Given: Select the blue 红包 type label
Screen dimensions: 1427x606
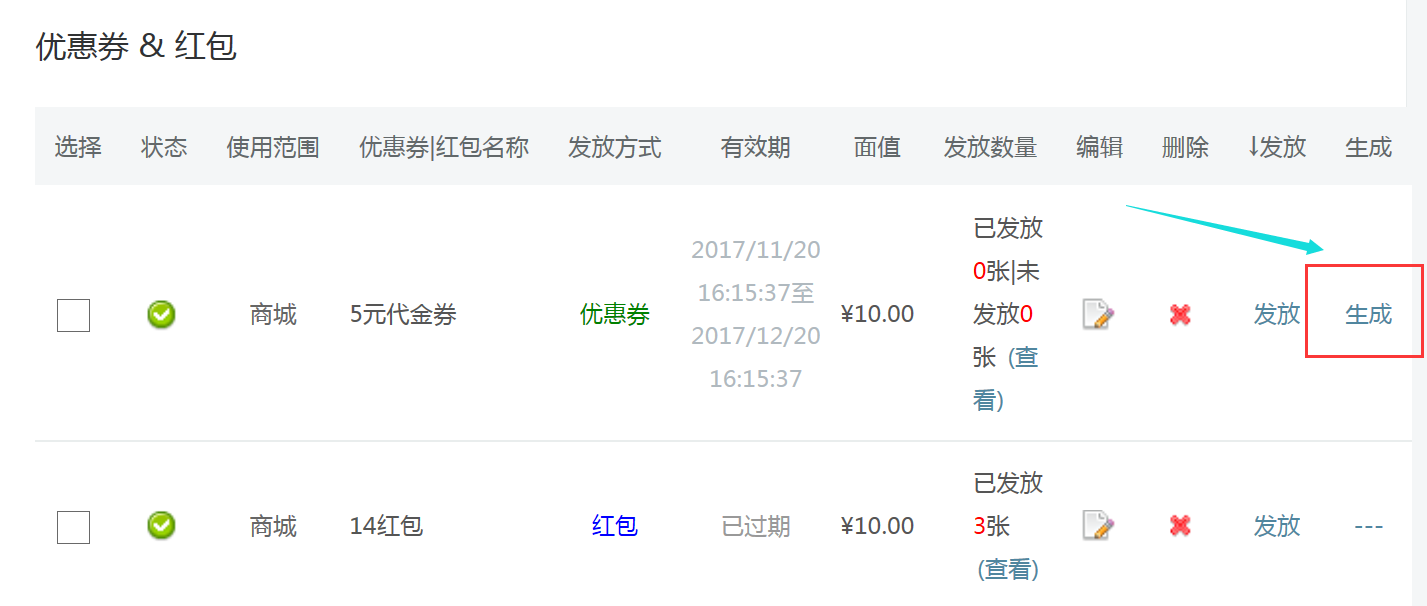Looking at the screenshot, I should pyautogui.click(x=615, y=526).
